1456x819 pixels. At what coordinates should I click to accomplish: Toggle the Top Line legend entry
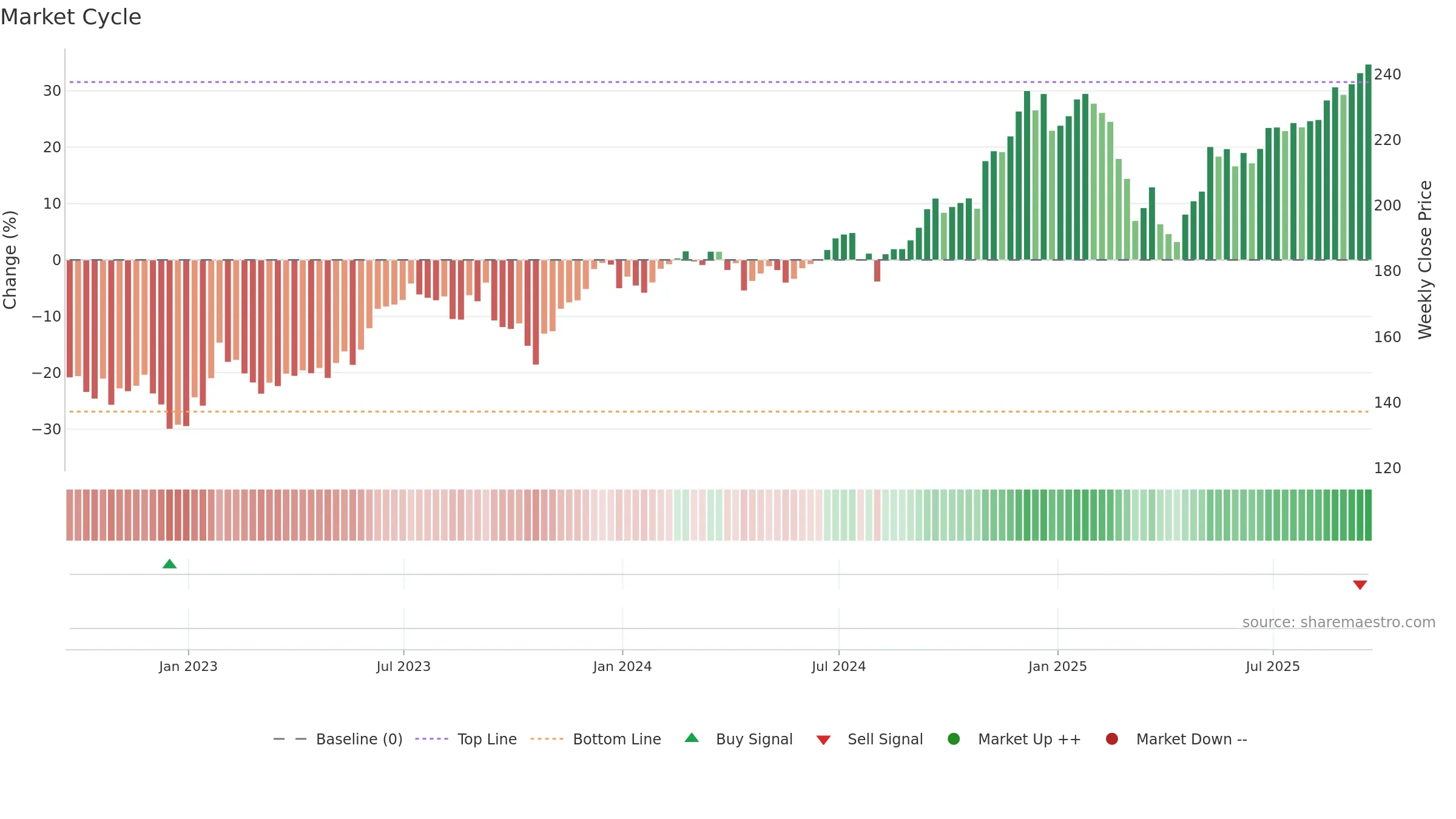tap(466, 739)
